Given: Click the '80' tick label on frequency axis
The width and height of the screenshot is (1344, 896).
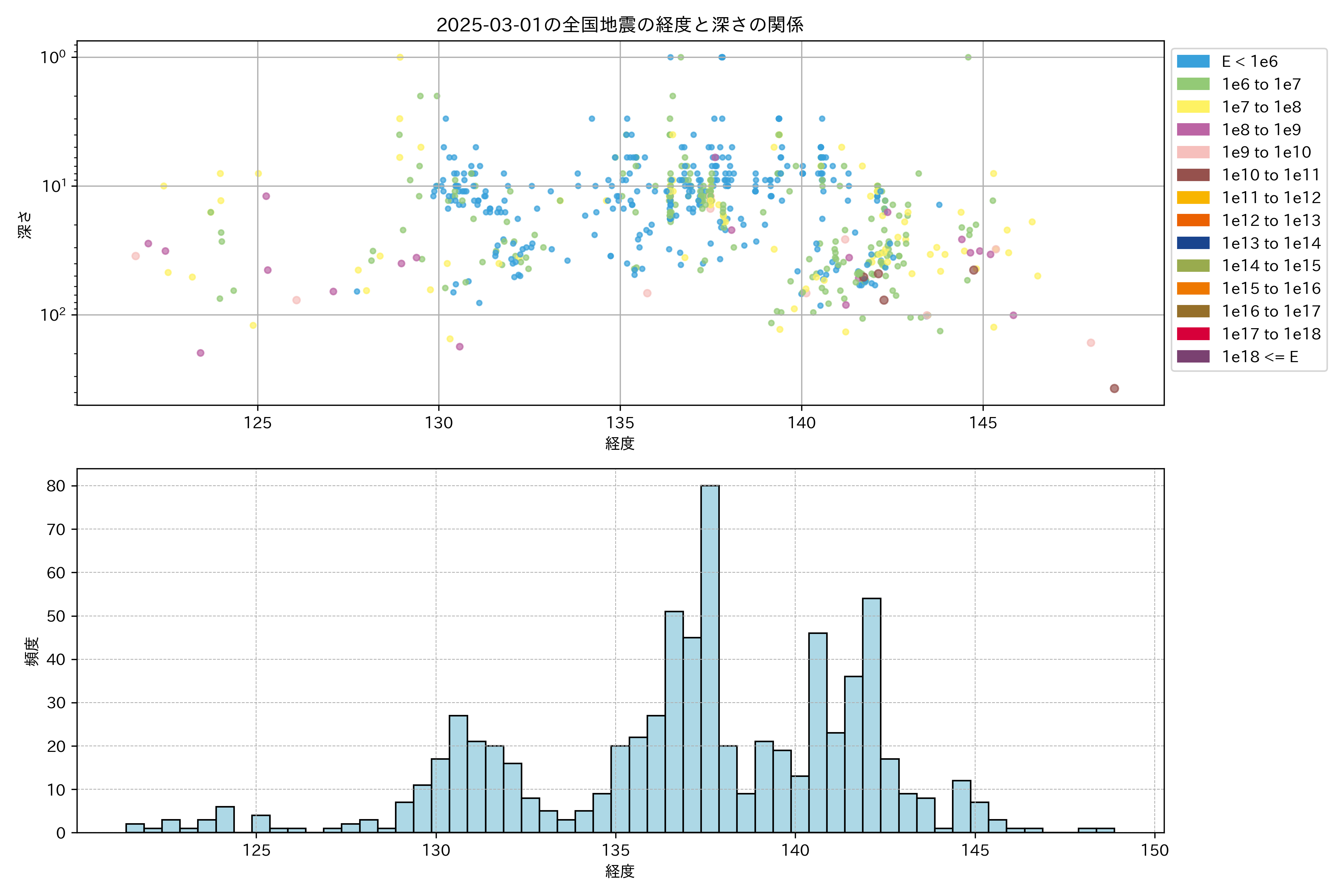Looking at the screenshot, I should [x=55, y=486].
